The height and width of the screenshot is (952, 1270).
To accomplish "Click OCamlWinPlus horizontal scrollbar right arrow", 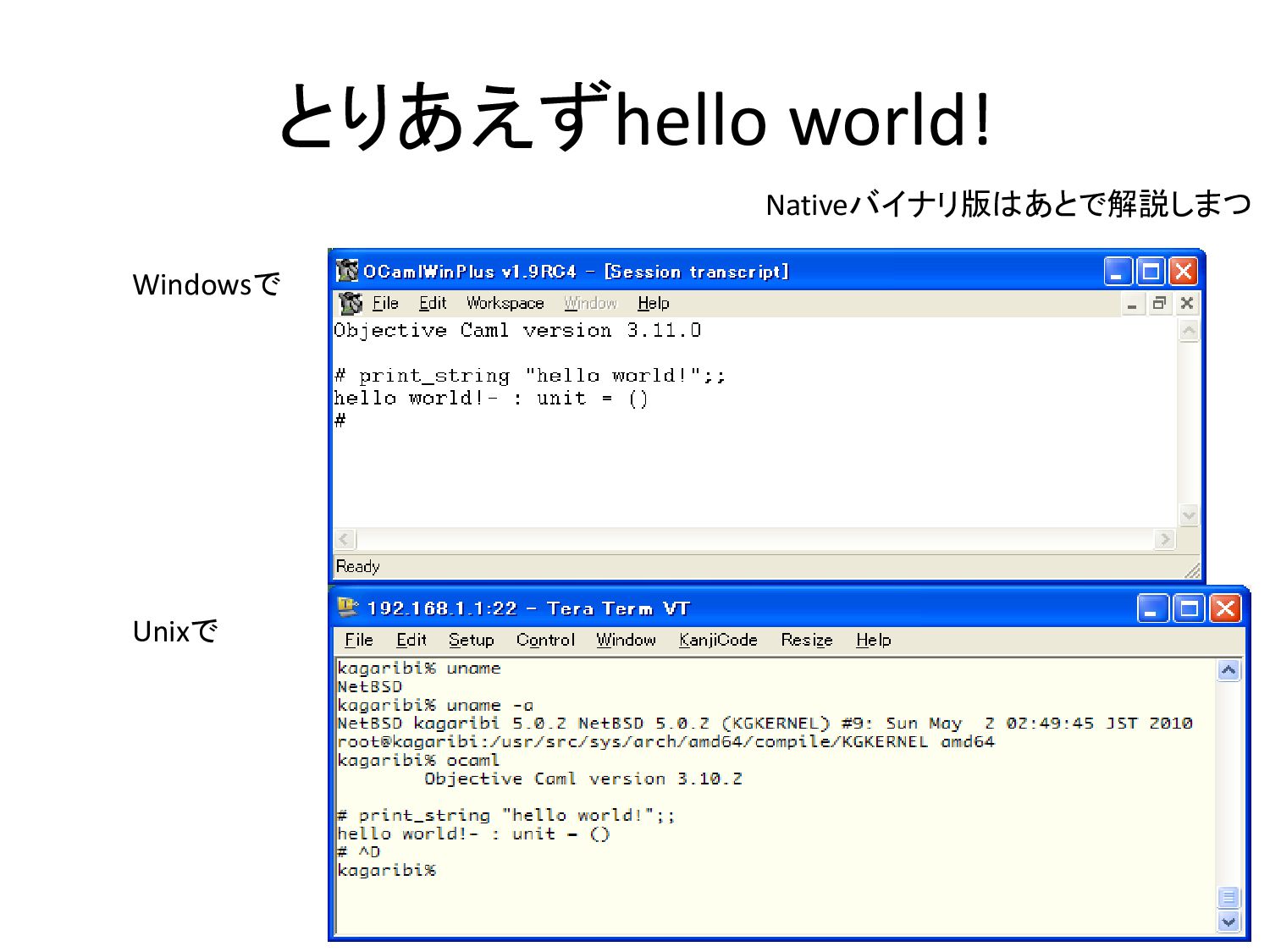I will point(1166,539).
